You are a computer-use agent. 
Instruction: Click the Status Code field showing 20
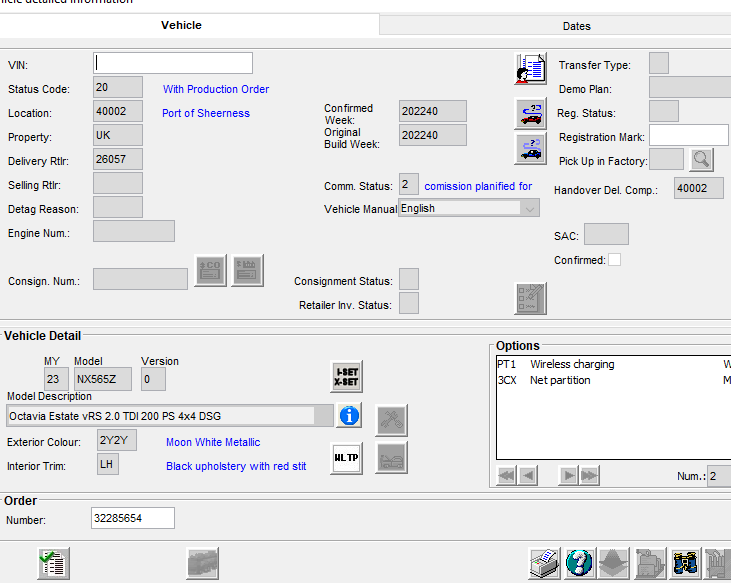(x=118, y=87)
